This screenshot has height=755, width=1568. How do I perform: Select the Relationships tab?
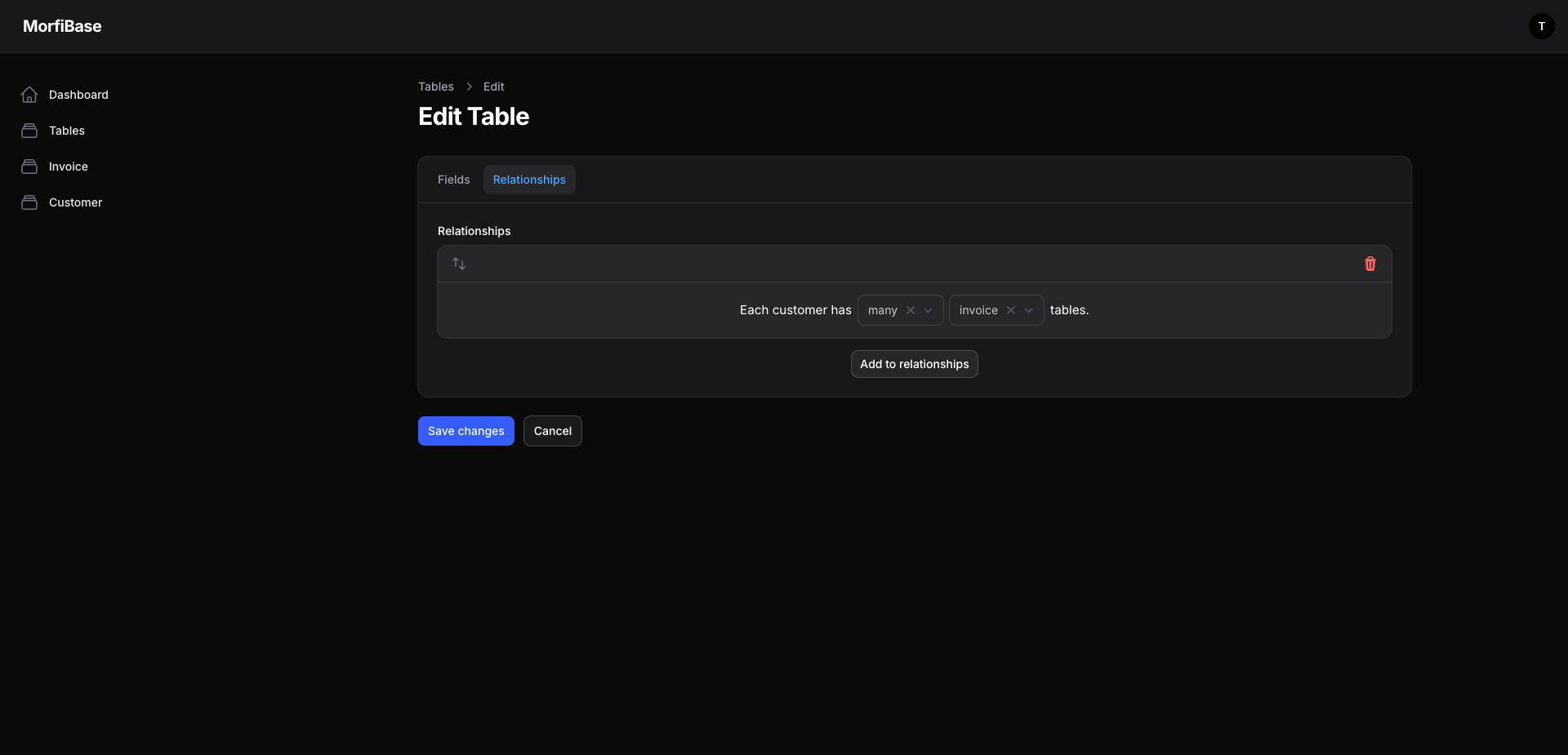click(529, 180)
